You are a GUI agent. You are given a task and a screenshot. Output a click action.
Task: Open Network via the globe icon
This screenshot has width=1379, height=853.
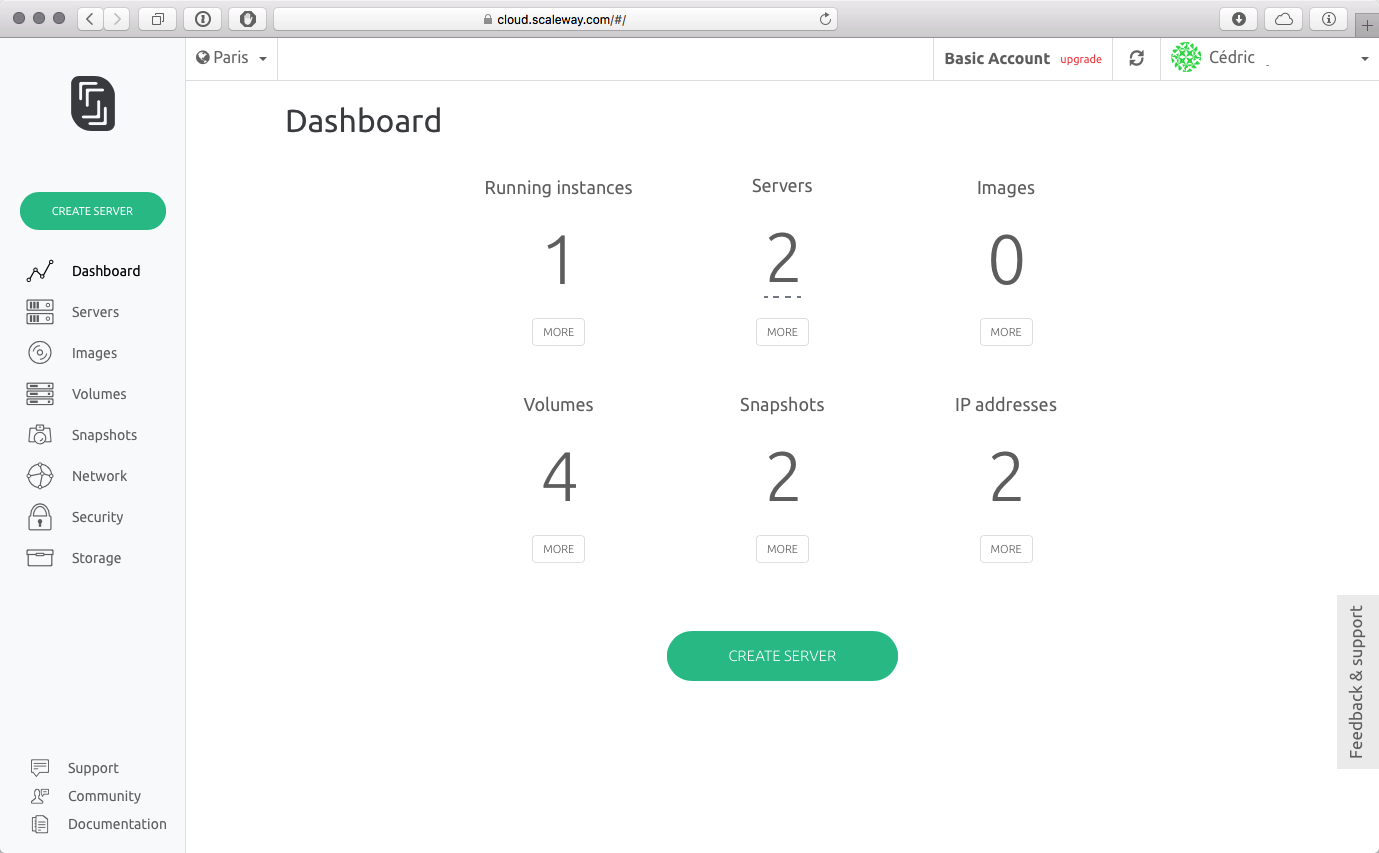pos(40,476)
